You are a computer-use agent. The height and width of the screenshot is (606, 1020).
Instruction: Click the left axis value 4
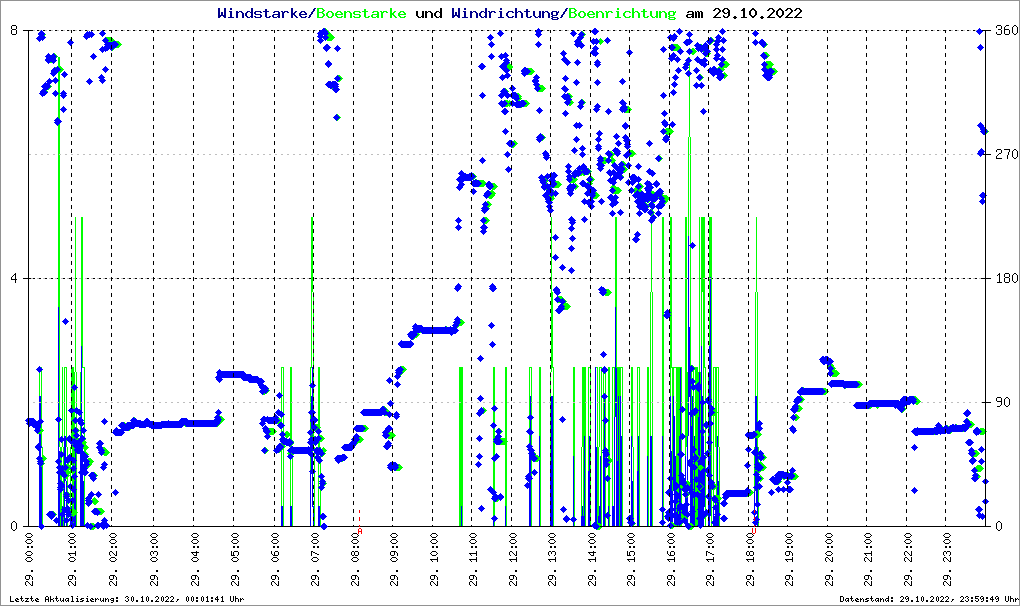pyautogui.click(x=13, y=278)
